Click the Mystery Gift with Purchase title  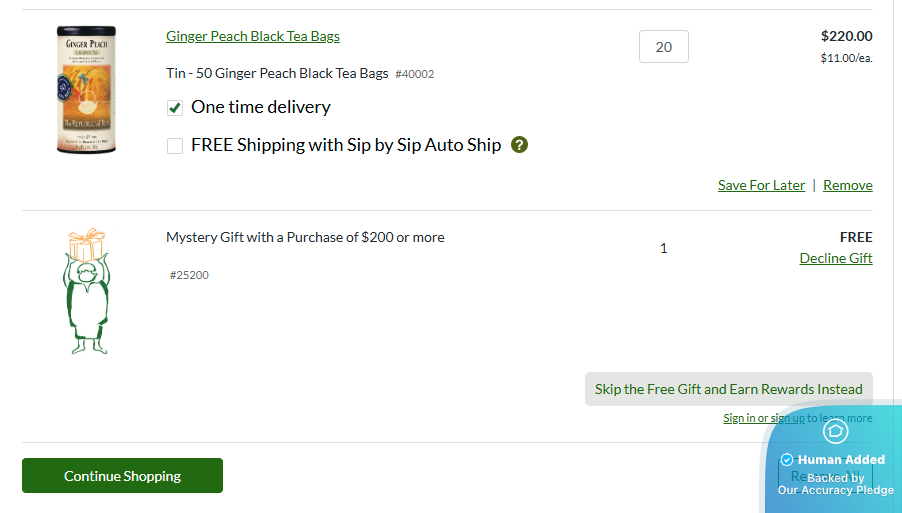pyautogui.click(x=305, y=237)
